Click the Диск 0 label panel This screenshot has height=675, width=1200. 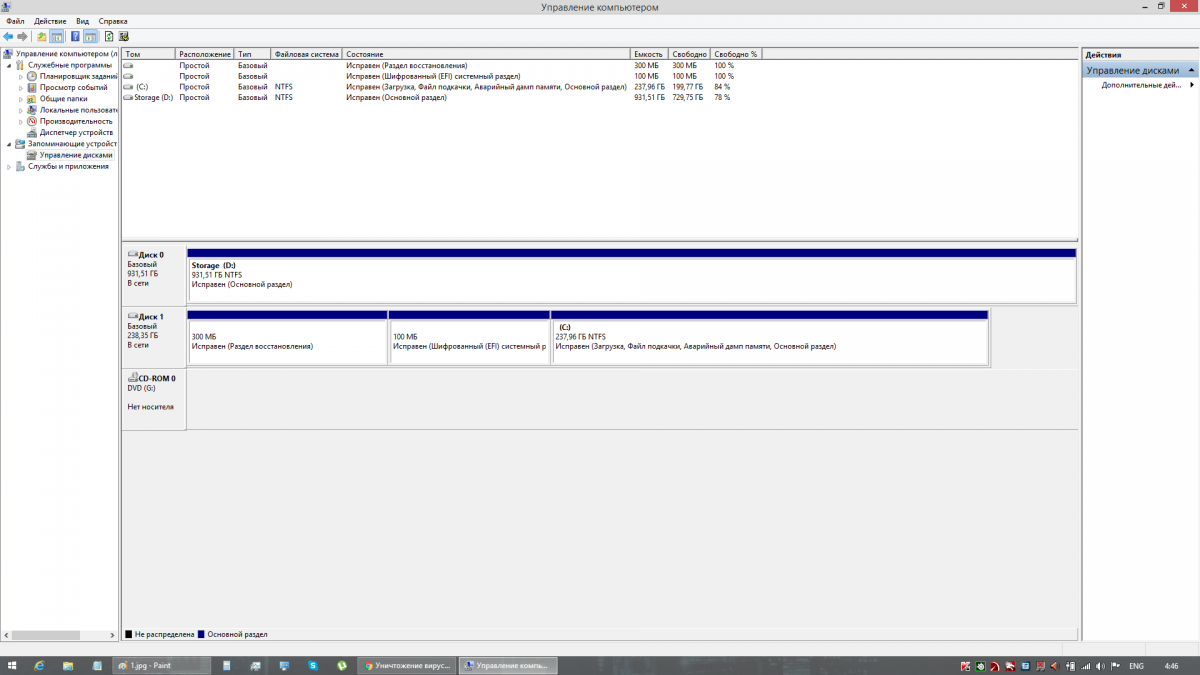point(154,275)
